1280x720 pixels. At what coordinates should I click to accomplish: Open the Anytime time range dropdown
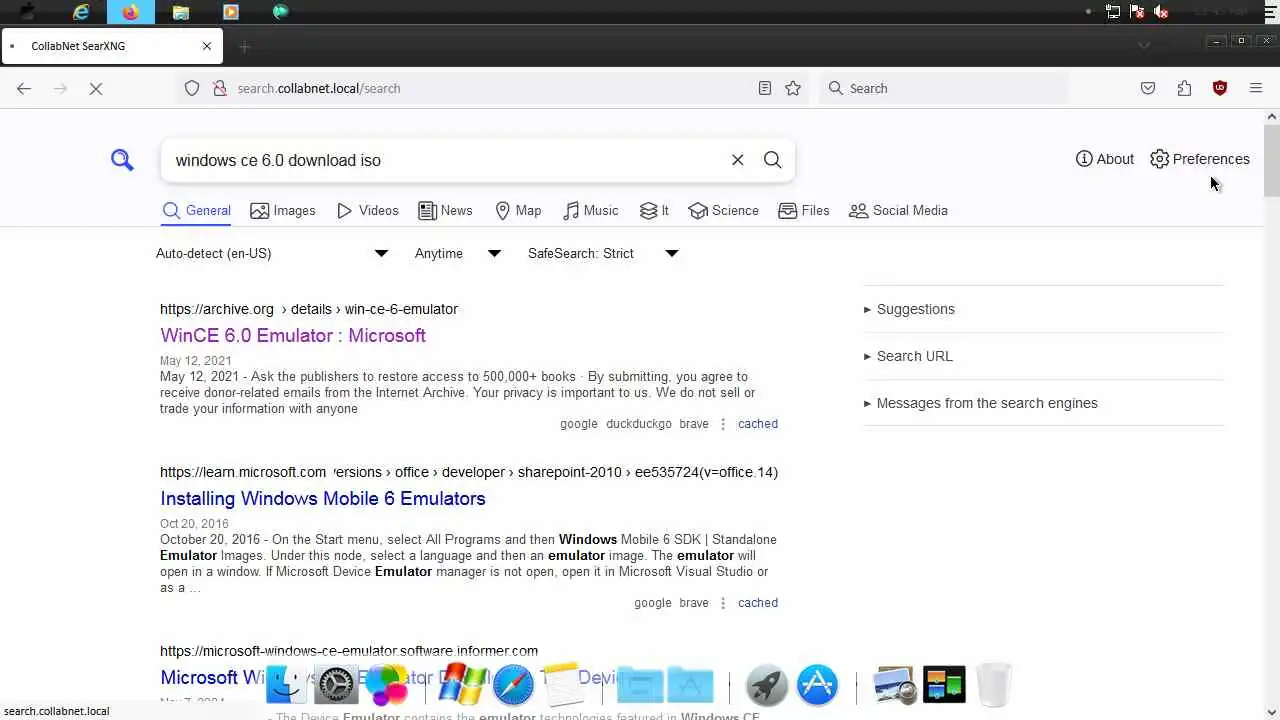(x=457, y=253)
